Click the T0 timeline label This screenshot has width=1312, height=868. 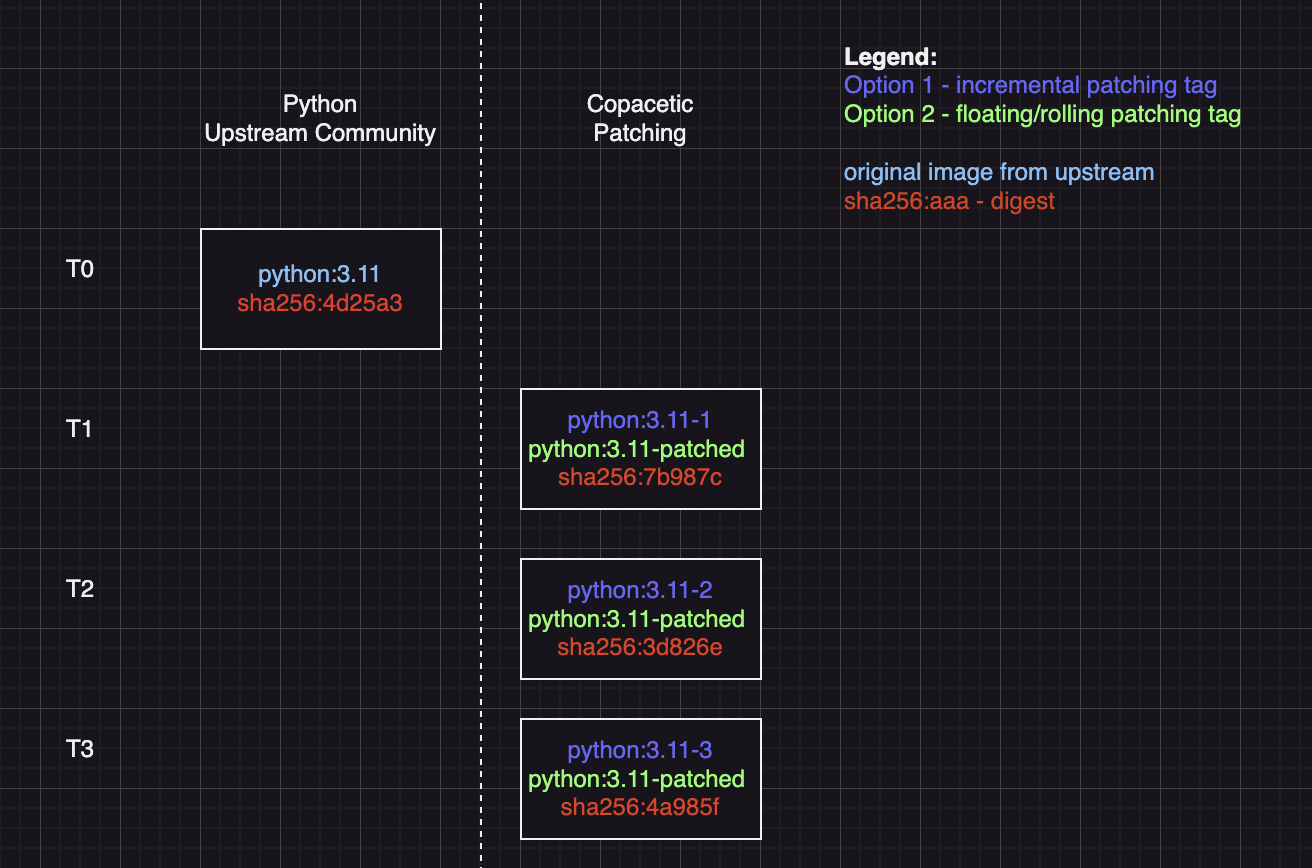point(80,269)
